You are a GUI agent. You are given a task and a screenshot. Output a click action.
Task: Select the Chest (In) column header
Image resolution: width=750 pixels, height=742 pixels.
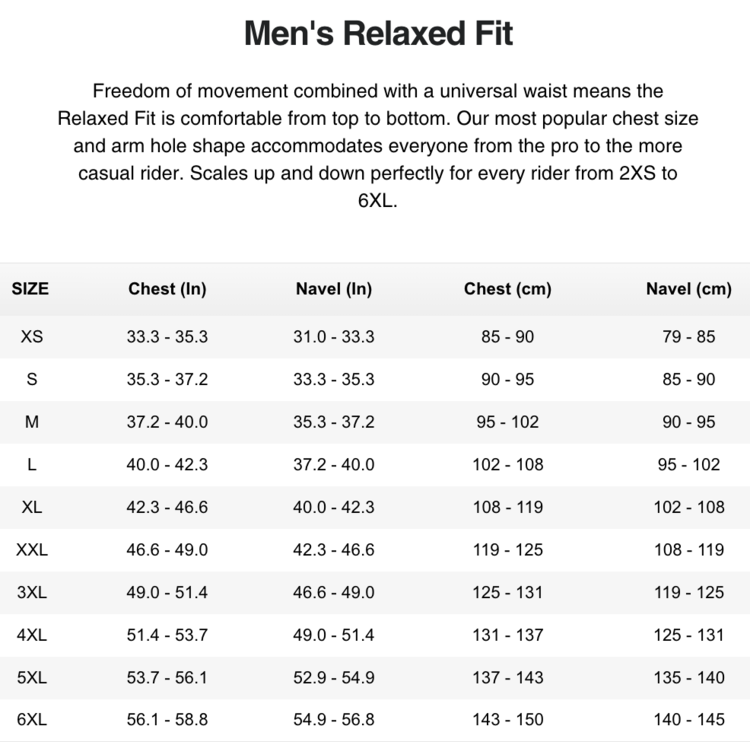coord(167,290)
